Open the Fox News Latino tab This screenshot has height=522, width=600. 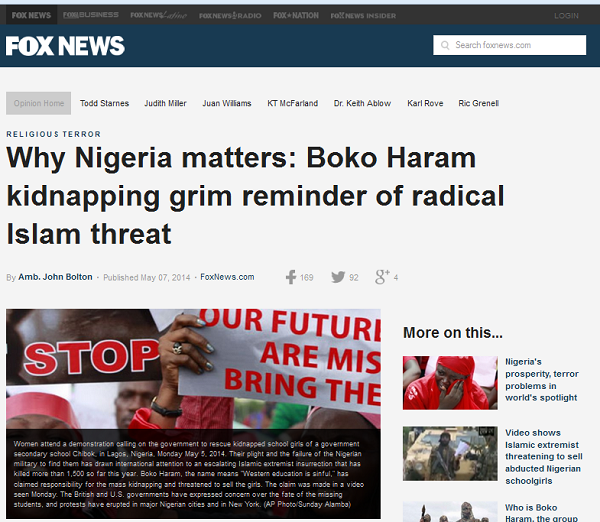(x=158, y=15)
